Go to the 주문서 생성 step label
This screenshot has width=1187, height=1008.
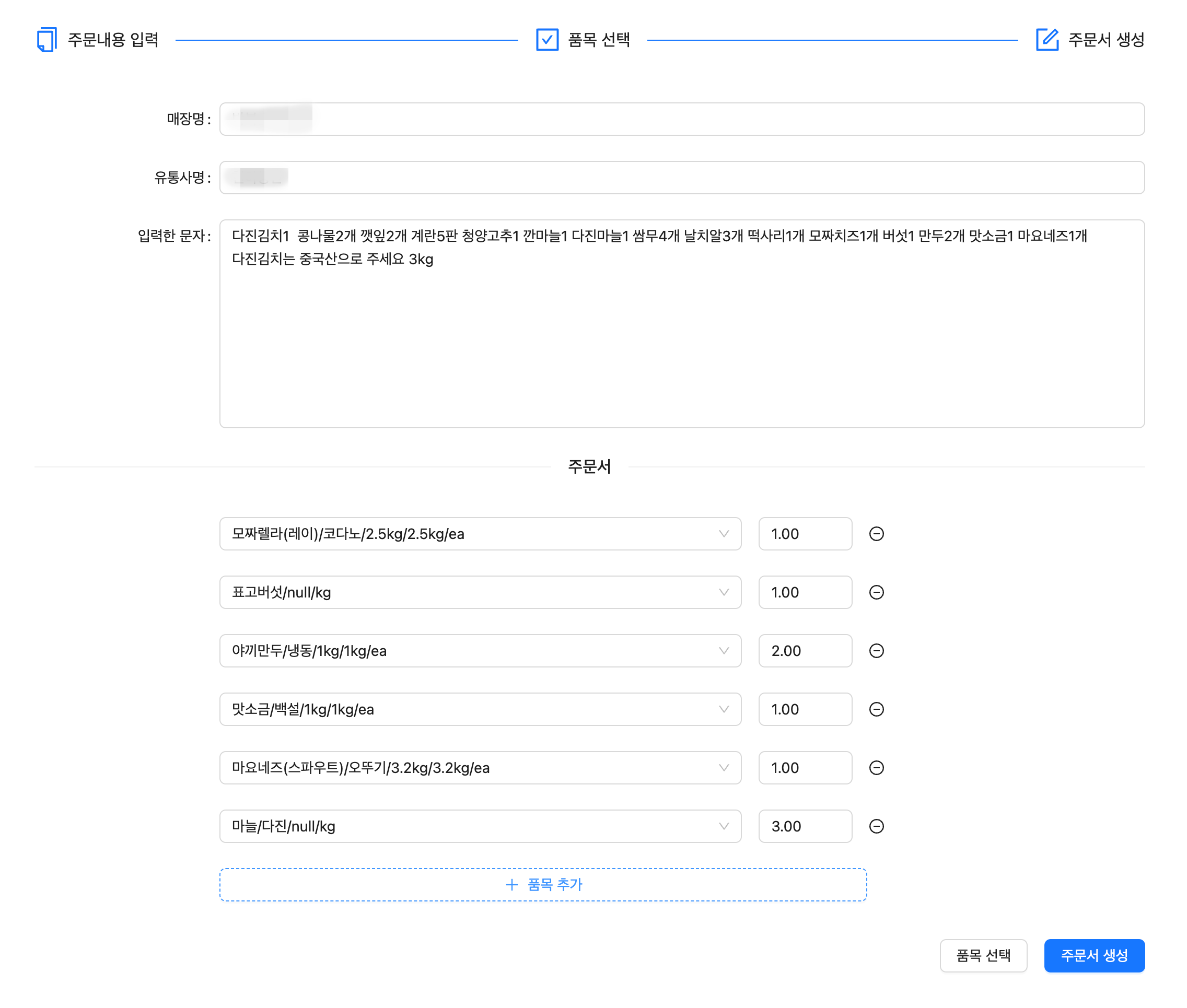coord(1106,39)
